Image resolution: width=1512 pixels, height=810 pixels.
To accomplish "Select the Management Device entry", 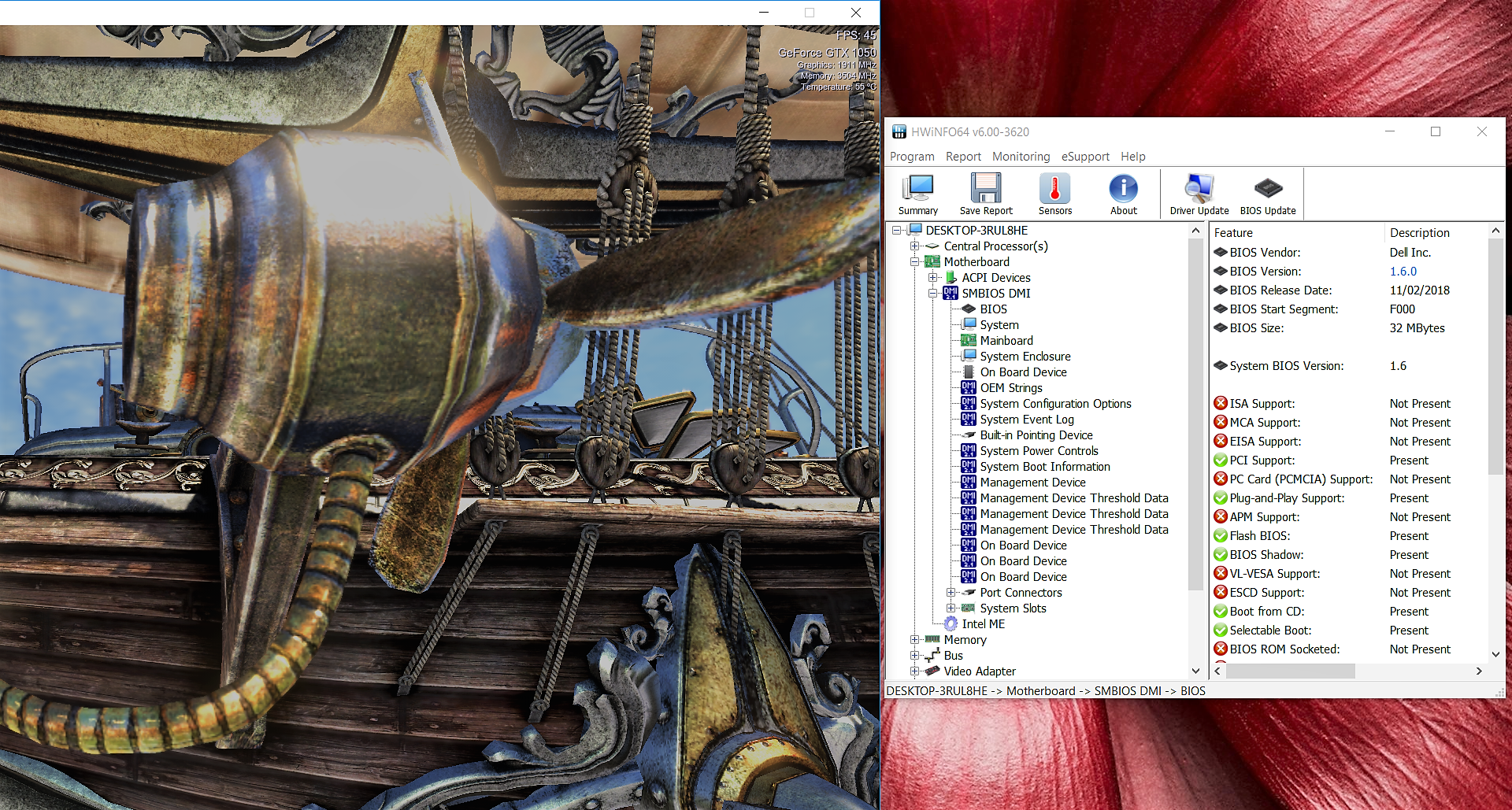I will point(1032,482).
